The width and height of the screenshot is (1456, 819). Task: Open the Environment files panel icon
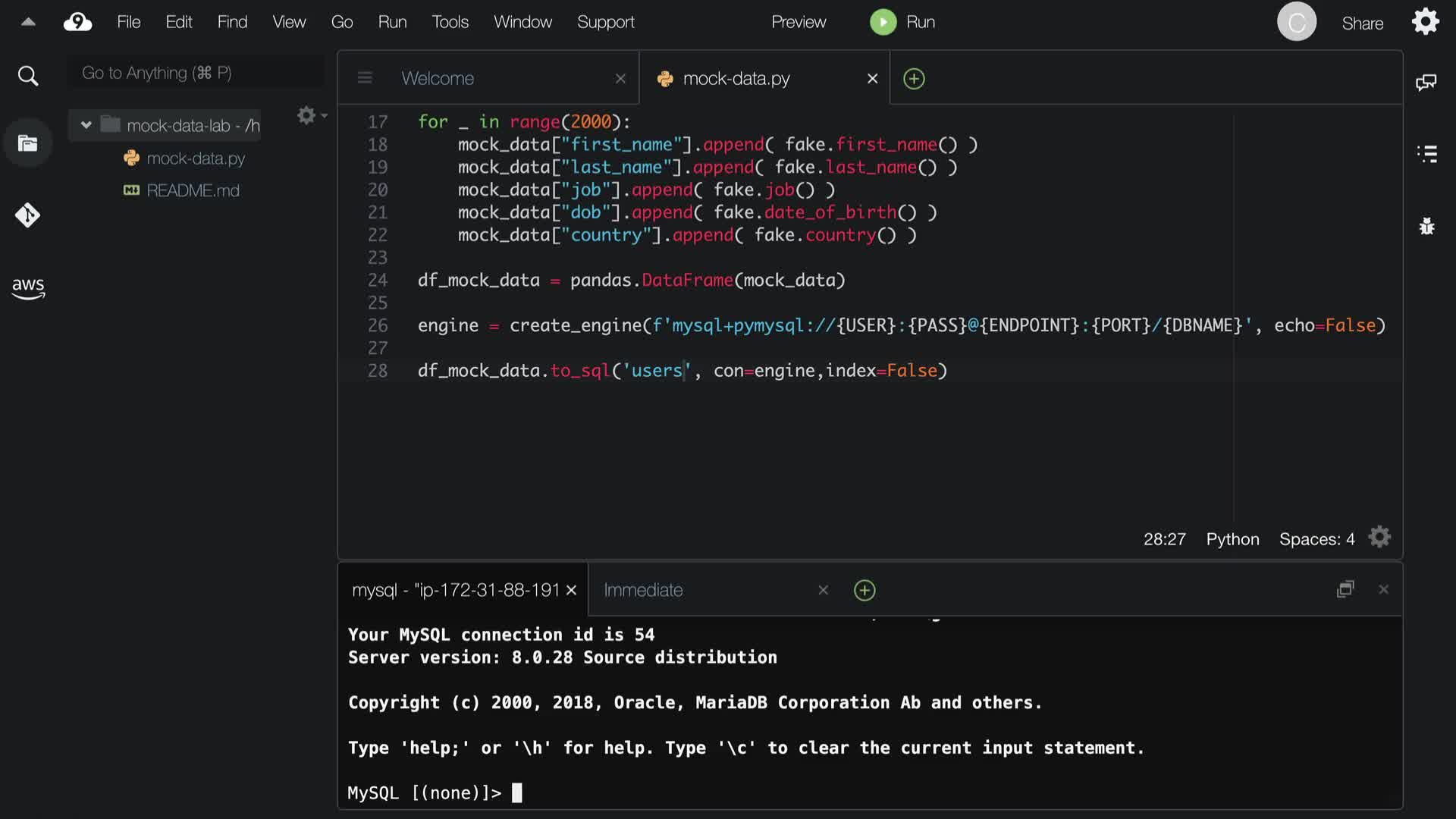28,143
